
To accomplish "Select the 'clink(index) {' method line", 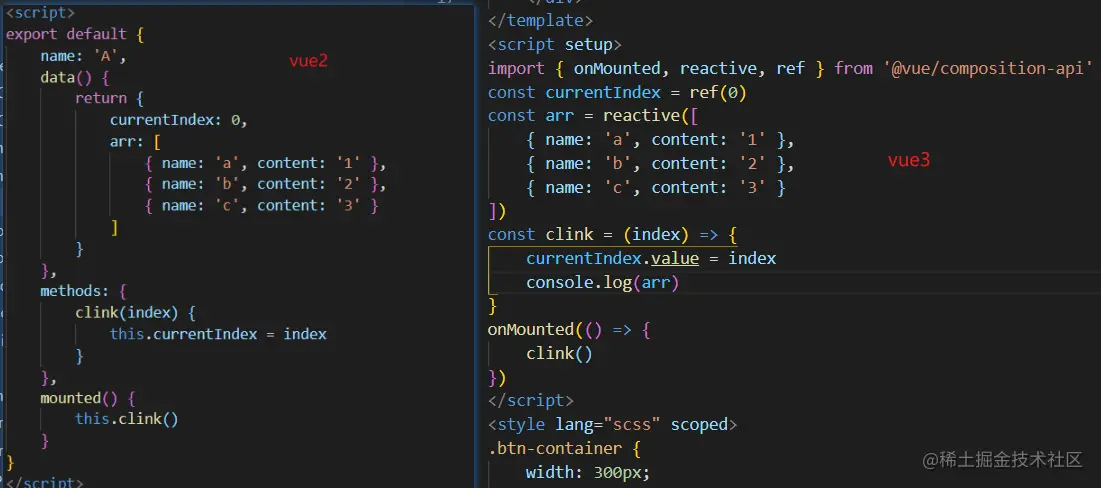I will tap(136, 312).
